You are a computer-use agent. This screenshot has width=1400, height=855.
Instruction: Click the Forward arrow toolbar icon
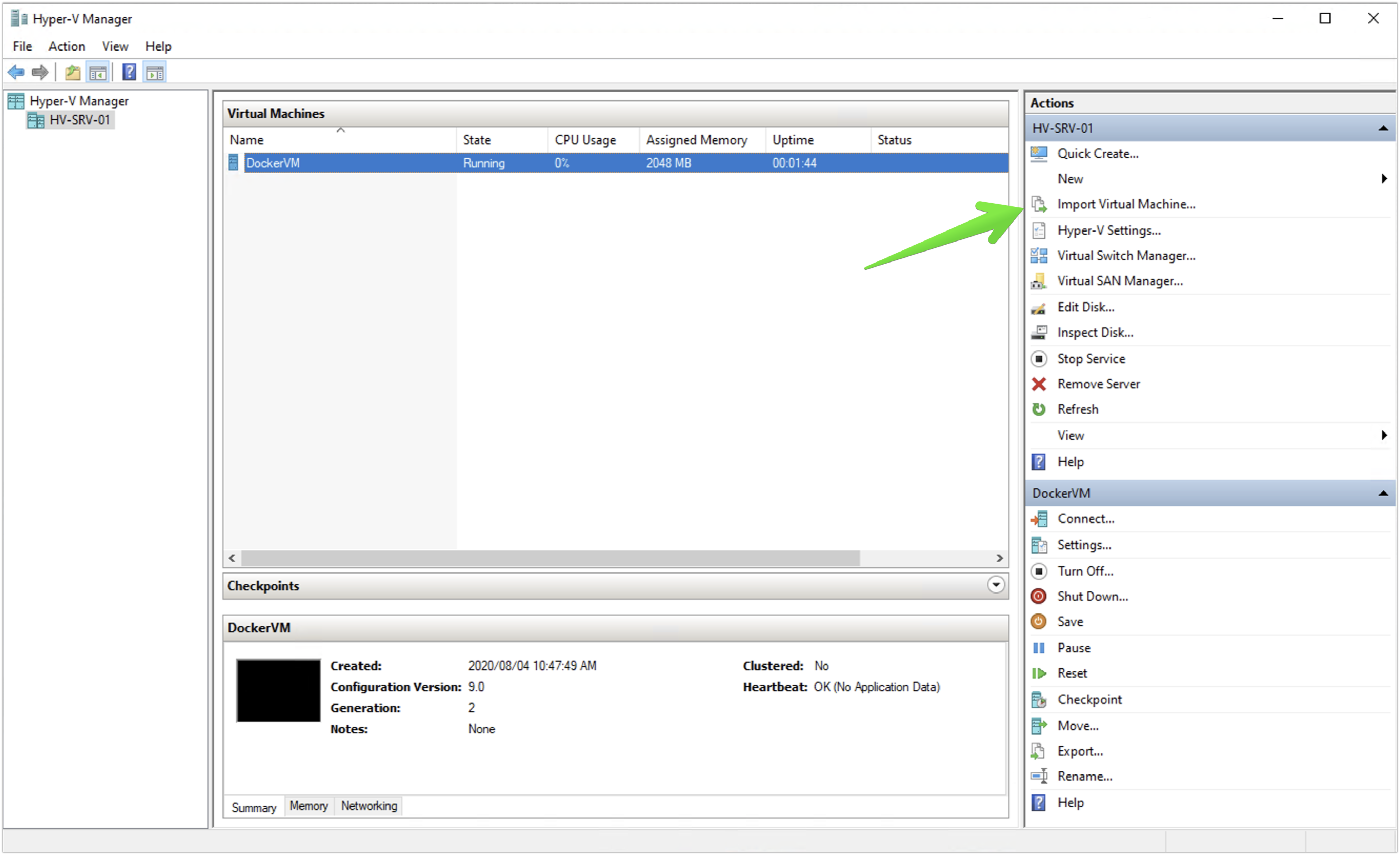[40, 72]
